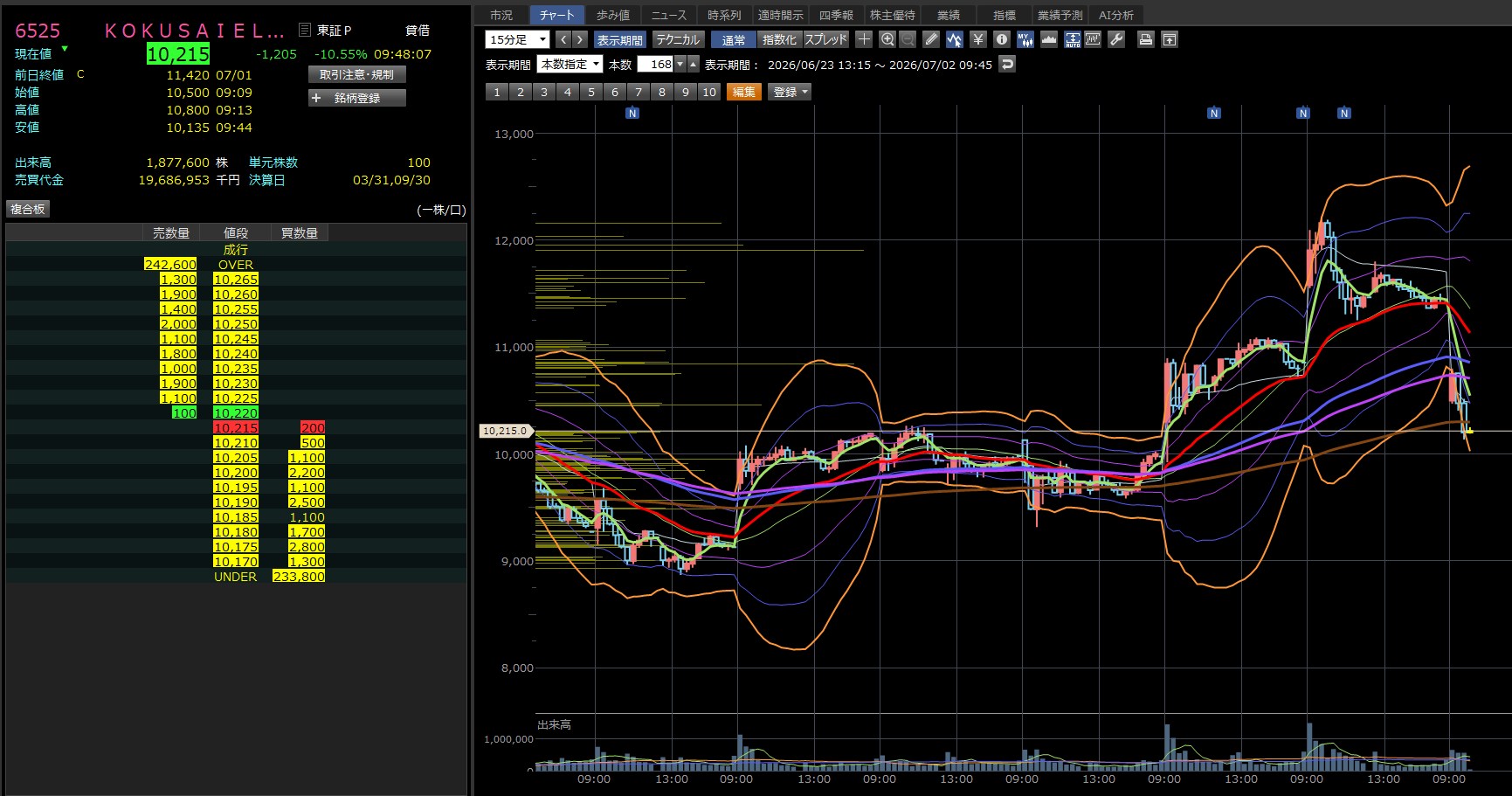Open chart settings with the wrench icon
1512x796 pixels.
1116,39
